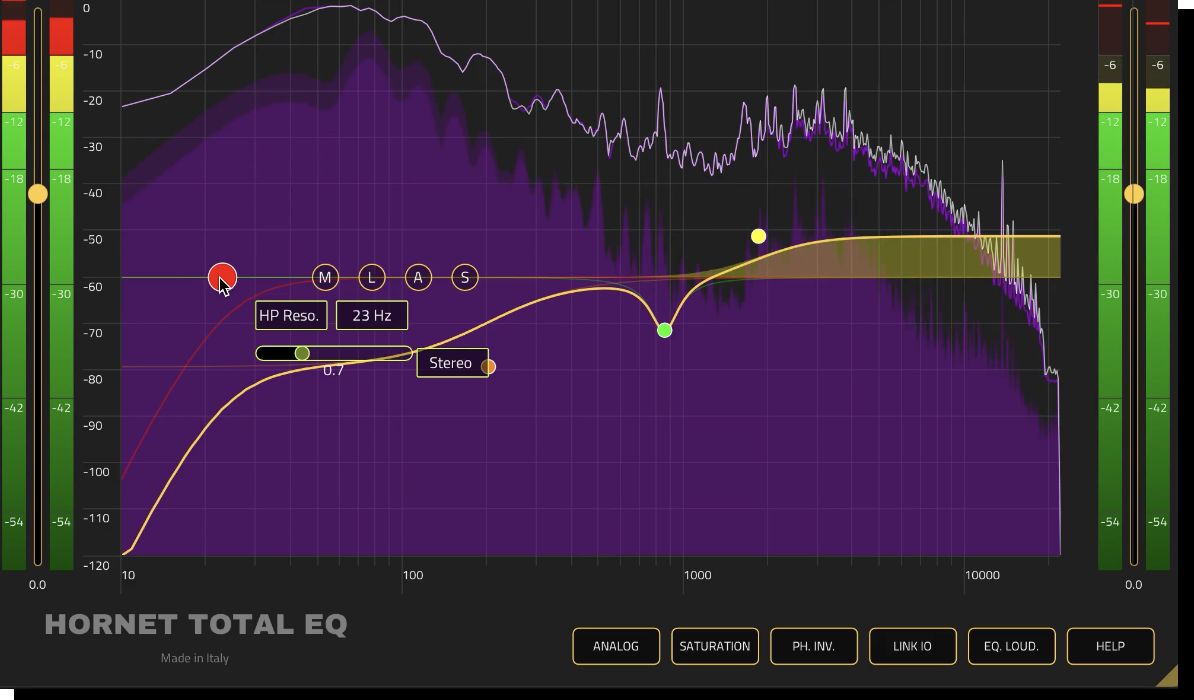This screenshot has width=1194, height=700.
Task: Open the Stereo channel mode selector
Action: [x=452, y=363]
